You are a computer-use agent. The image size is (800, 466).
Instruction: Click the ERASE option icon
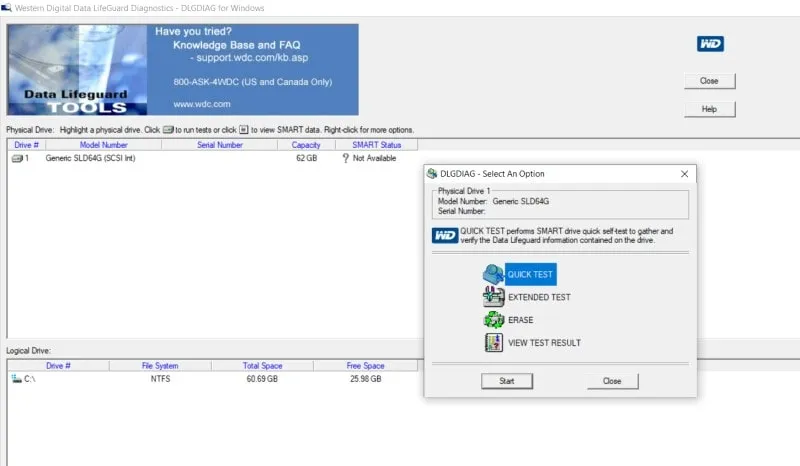click(493, 320)
